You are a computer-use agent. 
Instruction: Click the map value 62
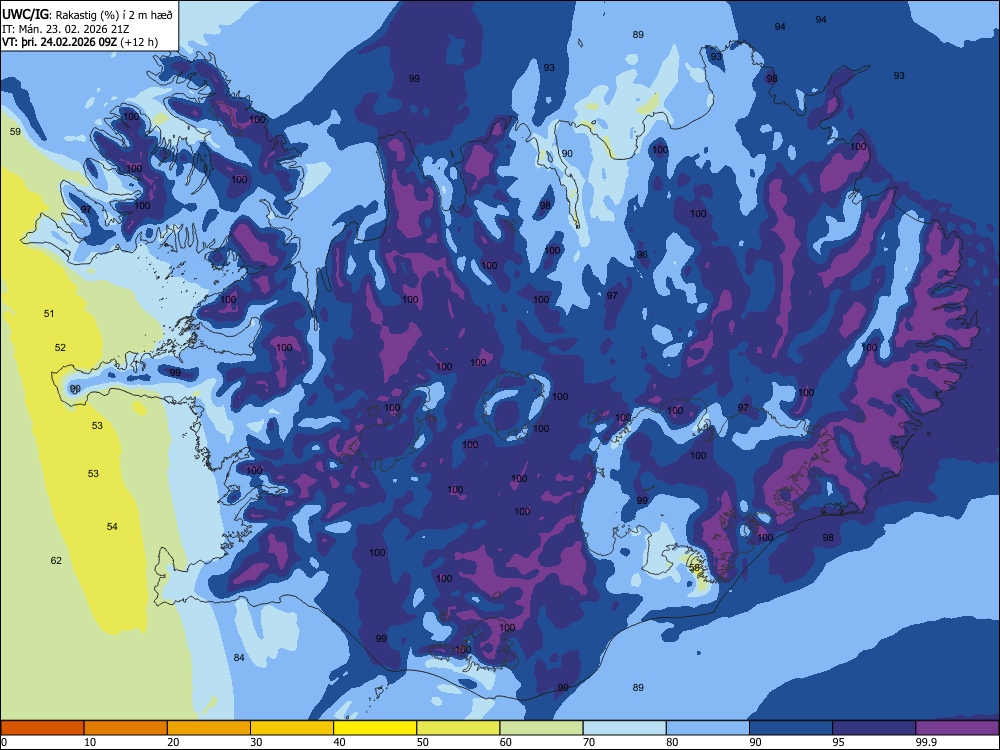pyautogui.click(x=56, y=560)
